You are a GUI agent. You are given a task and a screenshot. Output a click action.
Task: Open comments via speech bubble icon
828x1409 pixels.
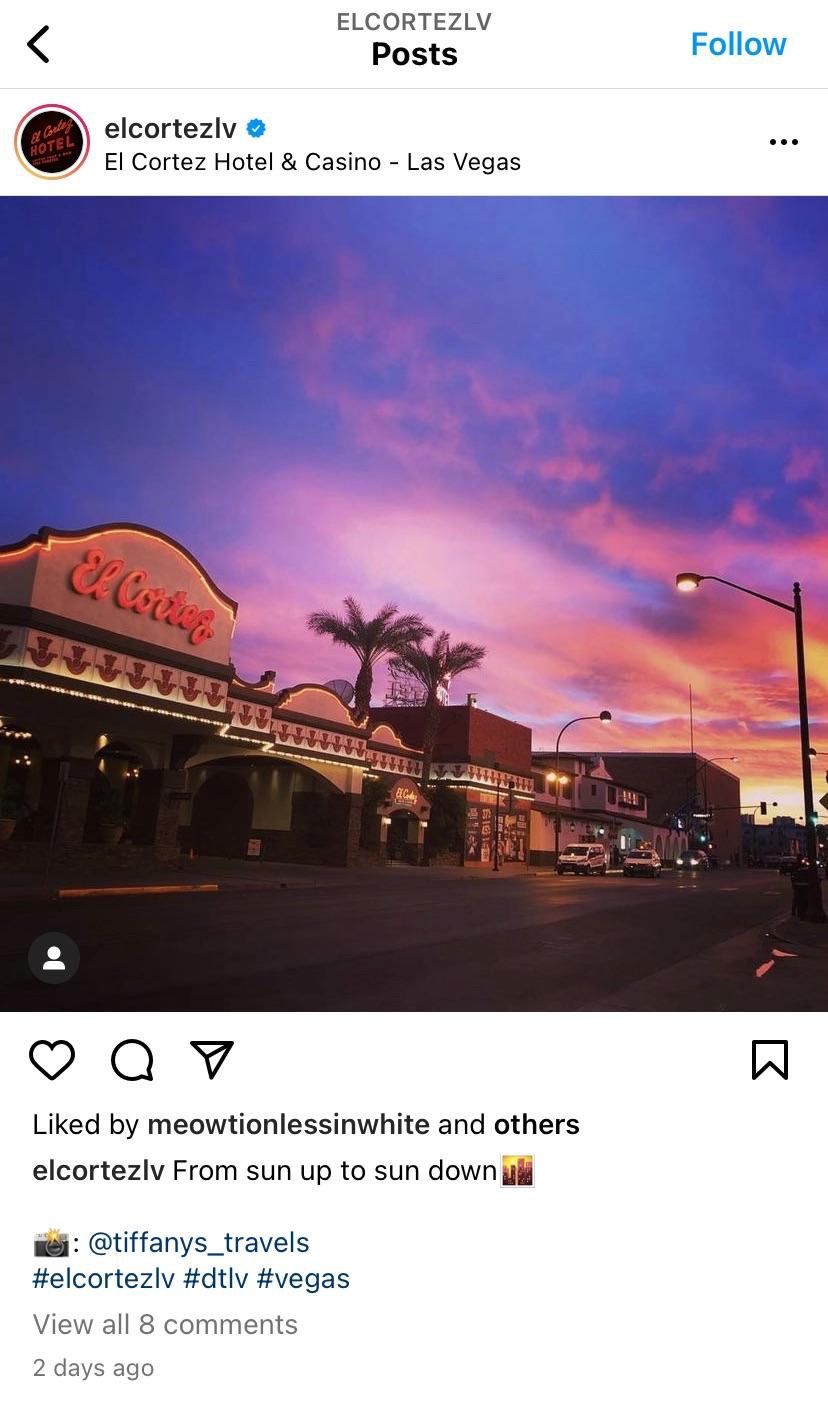(132, 1060)
